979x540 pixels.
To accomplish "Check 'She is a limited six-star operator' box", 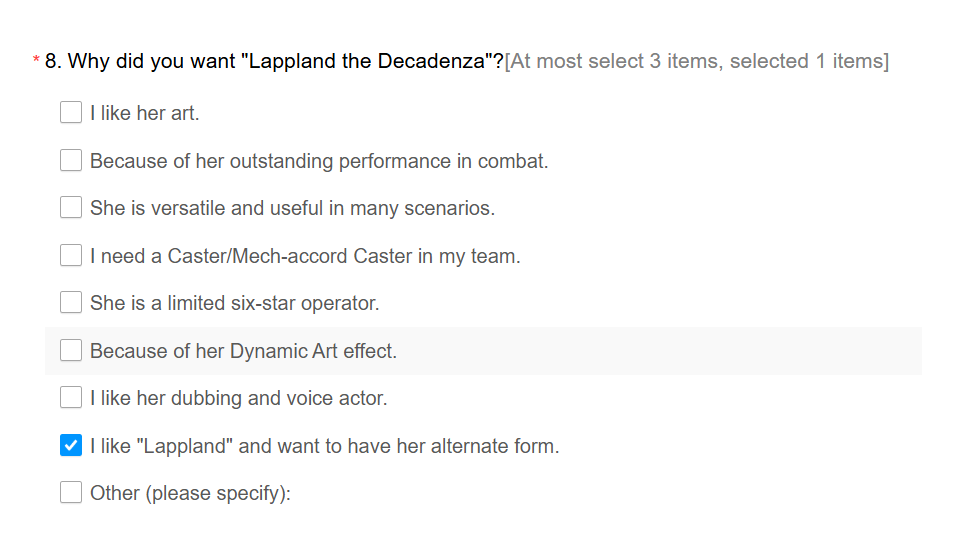I will click(x=71, y=302).
